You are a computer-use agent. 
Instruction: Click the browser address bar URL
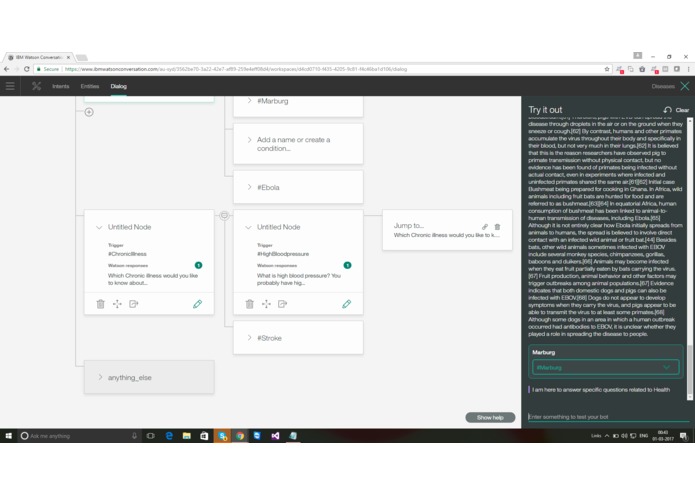point(236,69)
